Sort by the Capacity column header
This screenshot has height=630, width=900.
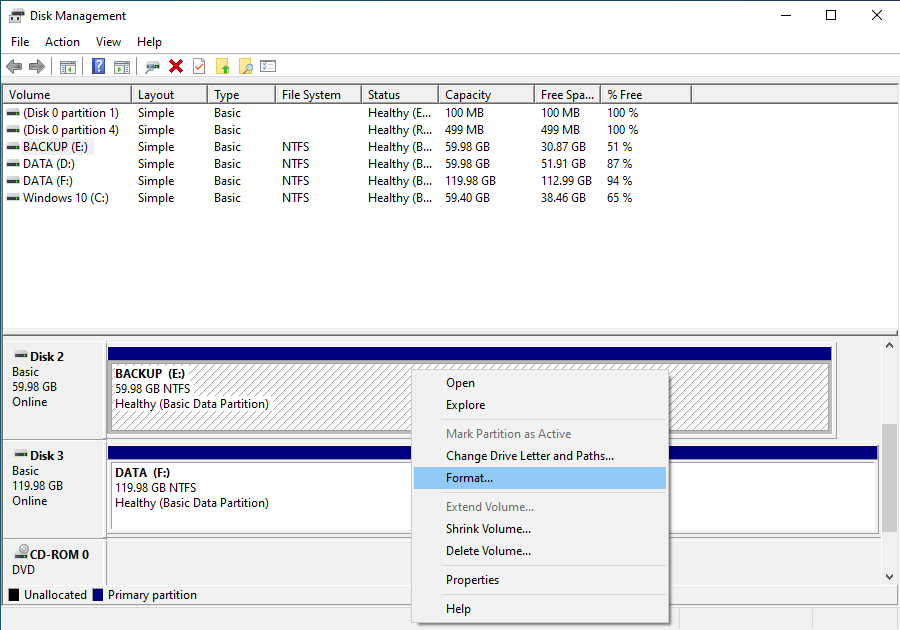(468, 95)
